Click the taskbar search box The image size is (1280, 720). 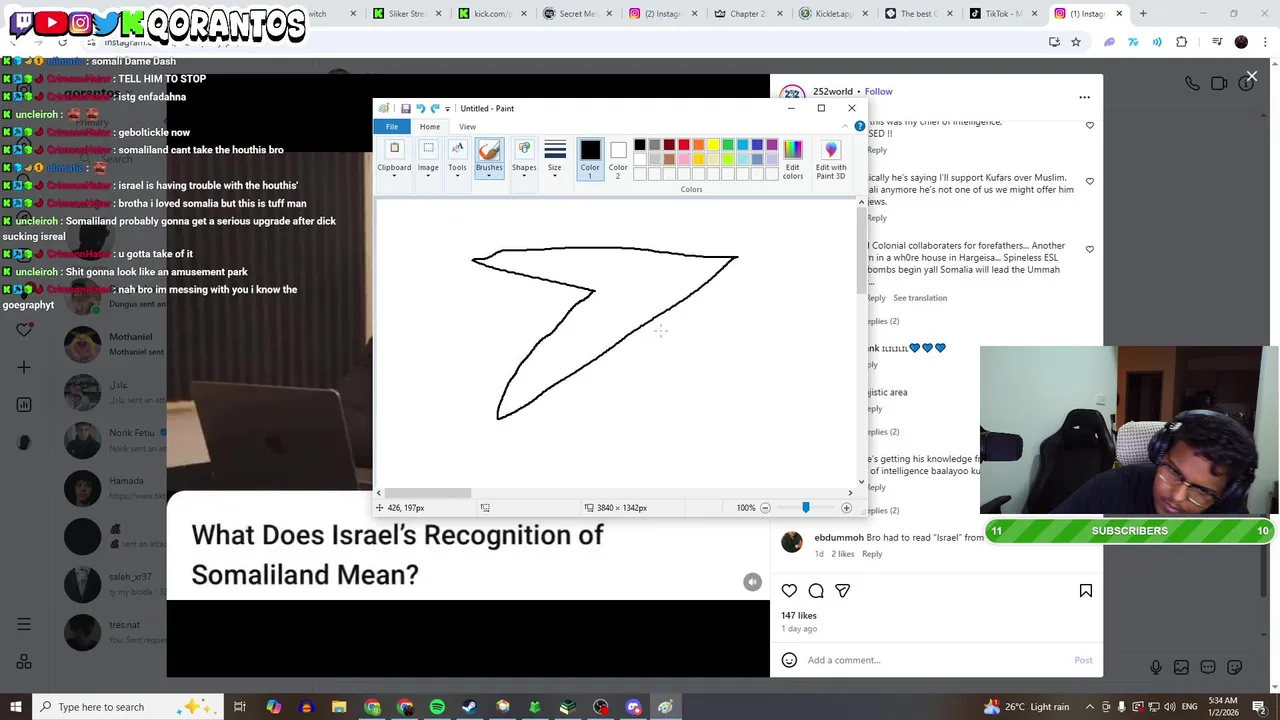[129, 707]
